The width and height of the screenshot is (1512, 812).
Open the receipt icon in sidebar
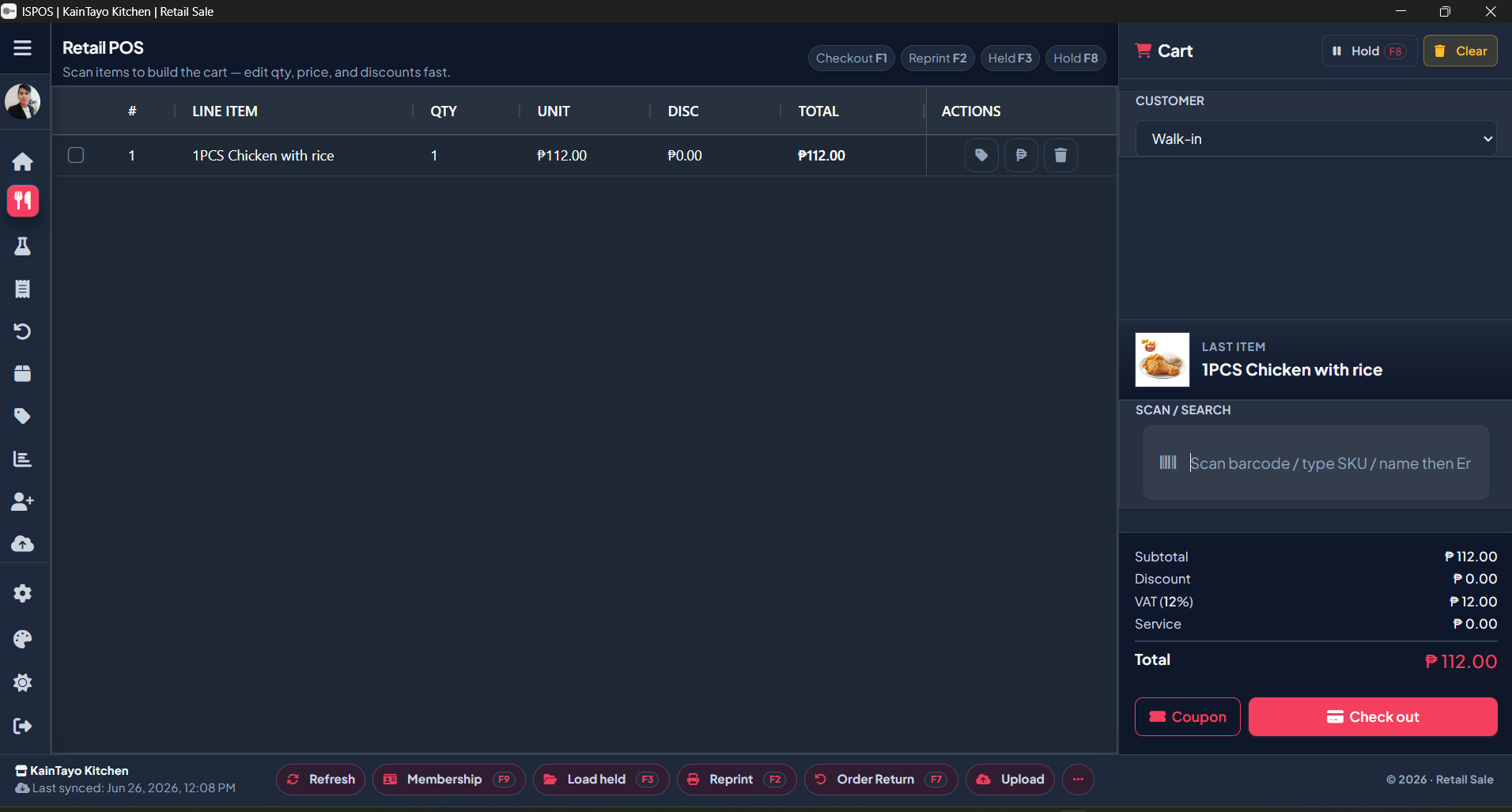coord(22,289)
